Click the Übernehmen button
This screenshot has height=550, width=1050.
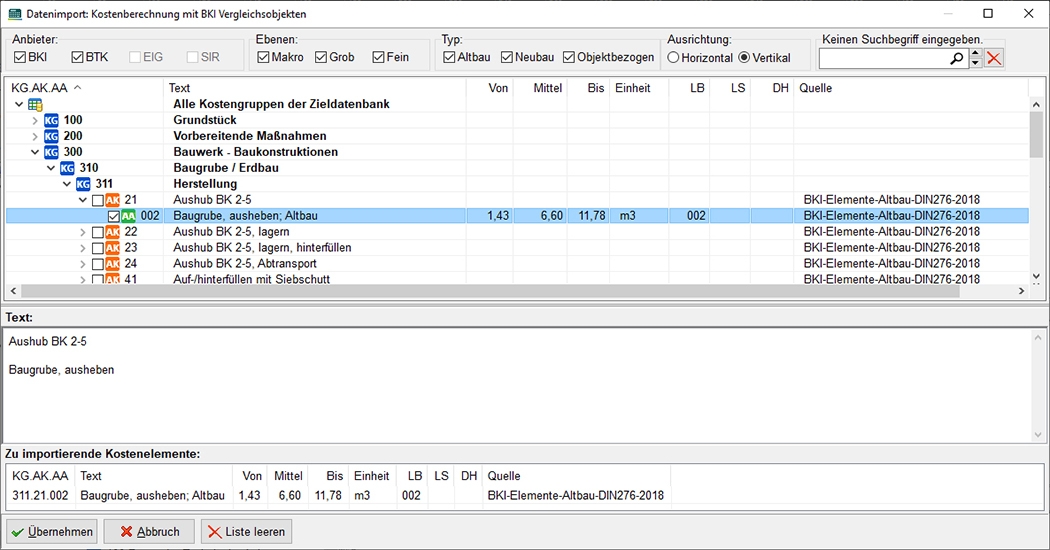[x=52, y=532]
